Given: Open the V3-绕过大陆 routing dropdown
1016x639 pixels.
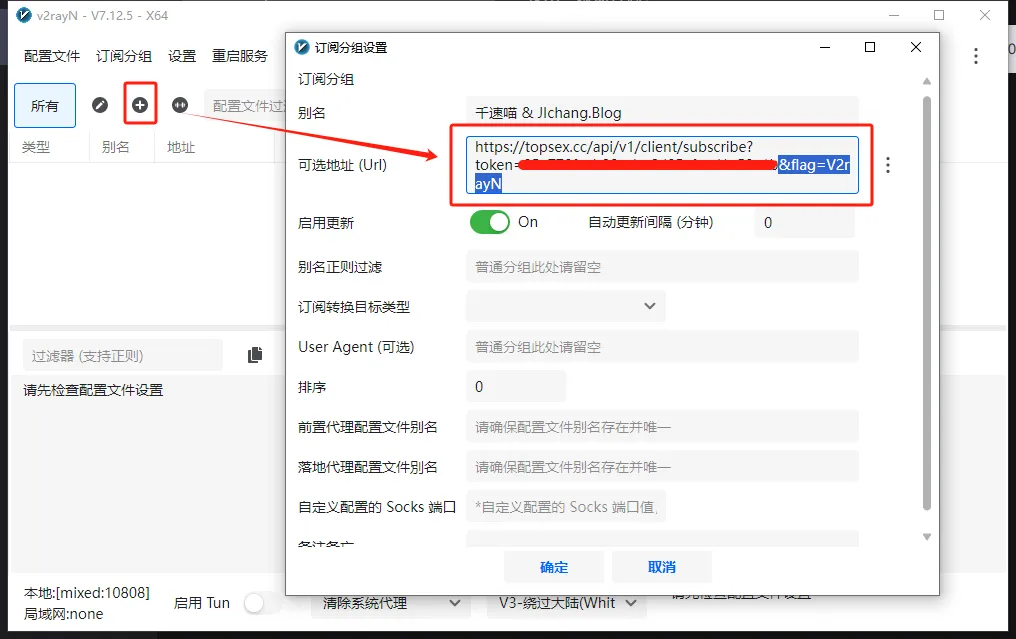Looking at the screenshot, I should (x=566, y=603).
